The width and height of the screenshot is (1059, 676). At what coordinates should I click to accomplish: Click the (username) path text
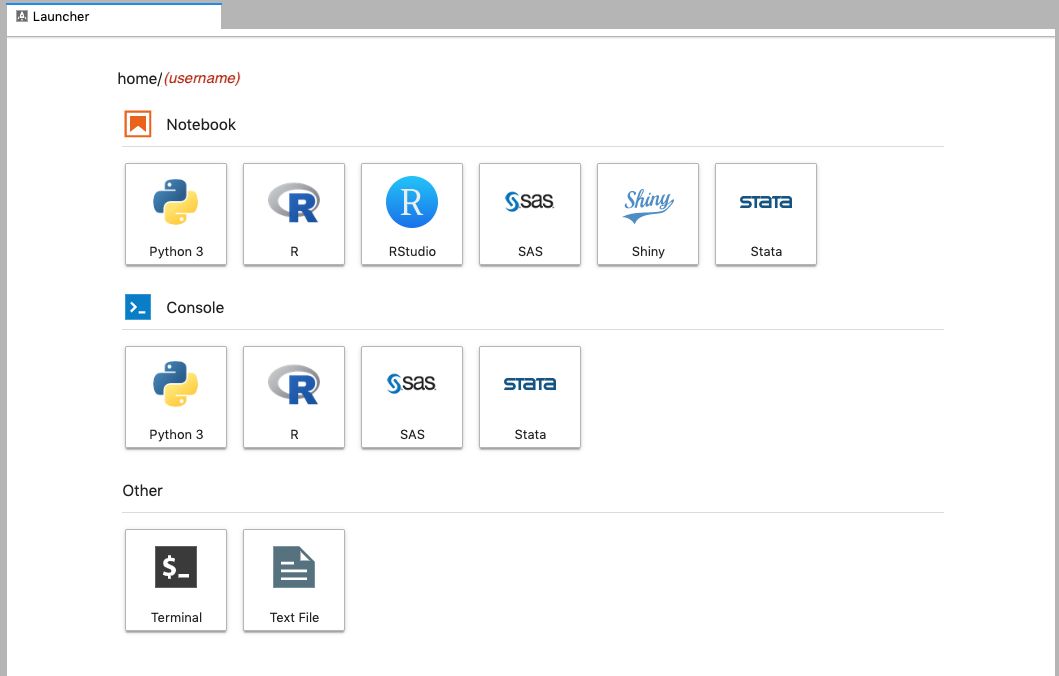click(202, 78)
